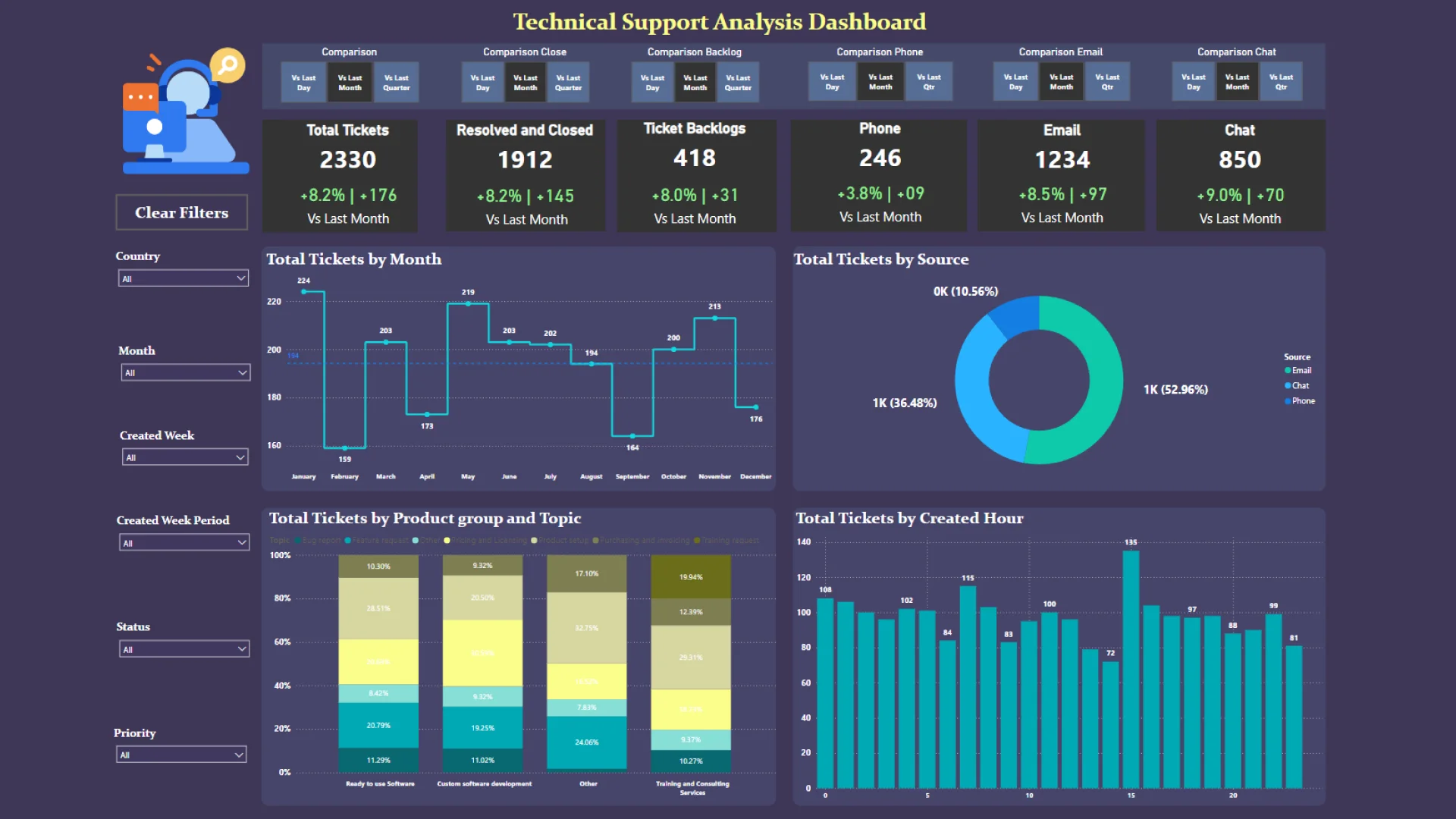The image size is (1456, 819).
Task: Click the Total Tickets by Created Hour title
Action: coord(909,519)
